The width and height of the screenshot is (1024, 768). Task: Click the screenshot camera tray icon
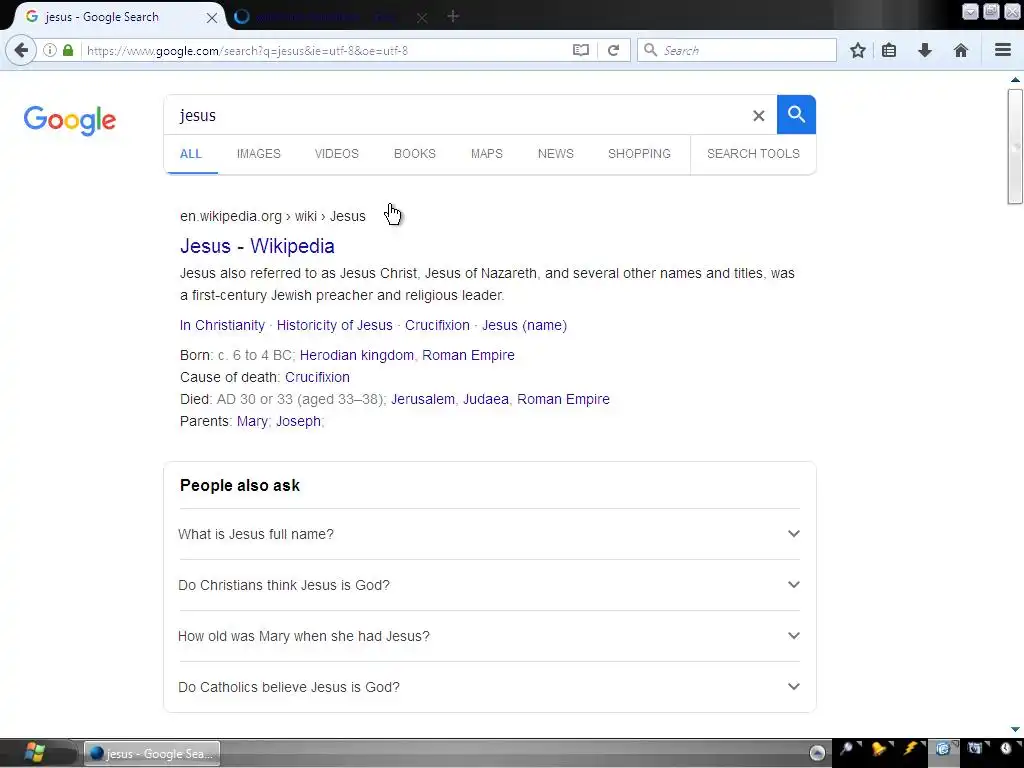(975, 749)
